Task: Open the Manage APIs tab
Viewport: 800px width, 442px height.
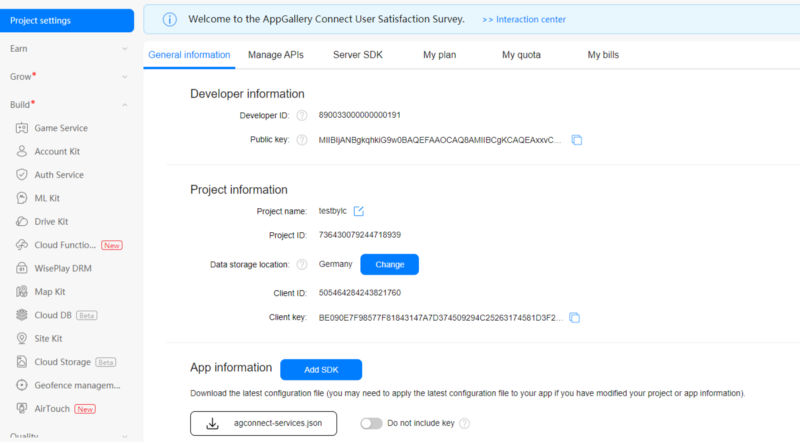Action: coord(276,55)
